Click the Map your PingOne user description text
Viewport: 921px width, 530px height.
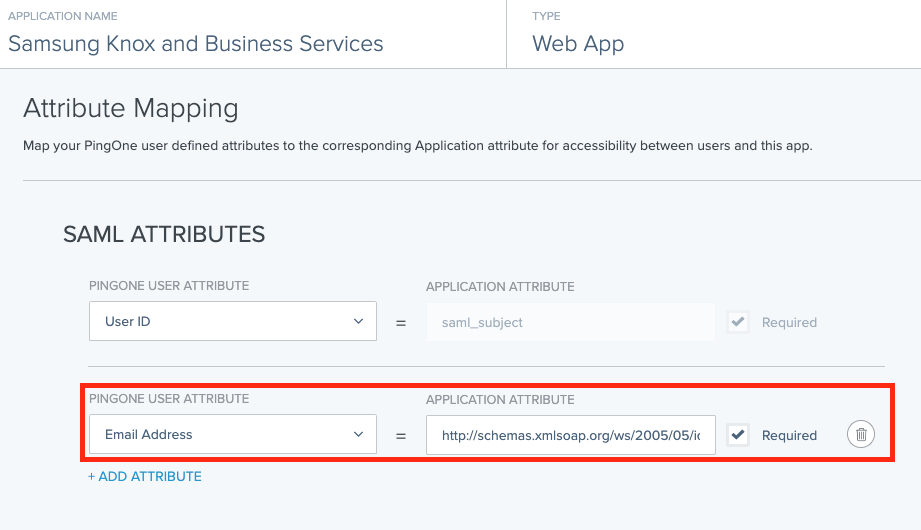click(418, 146)
